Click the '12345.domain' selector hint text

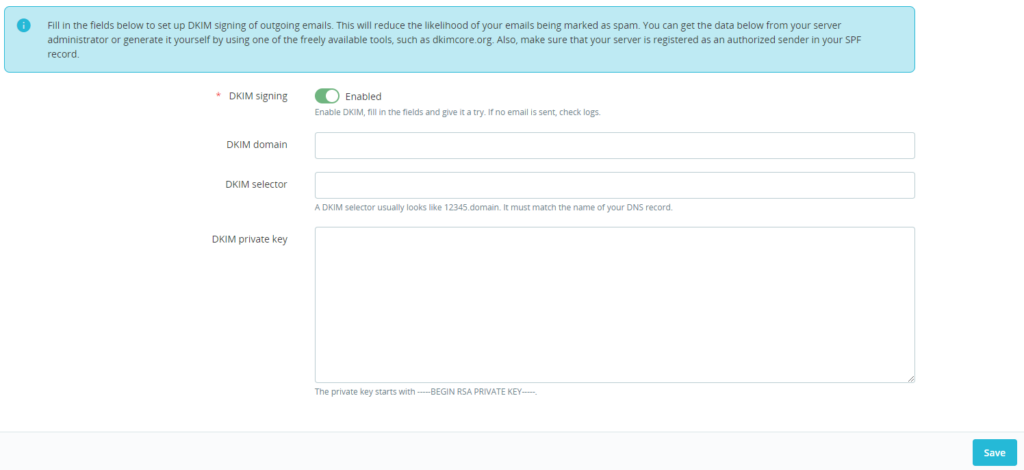tap(493, 208)
